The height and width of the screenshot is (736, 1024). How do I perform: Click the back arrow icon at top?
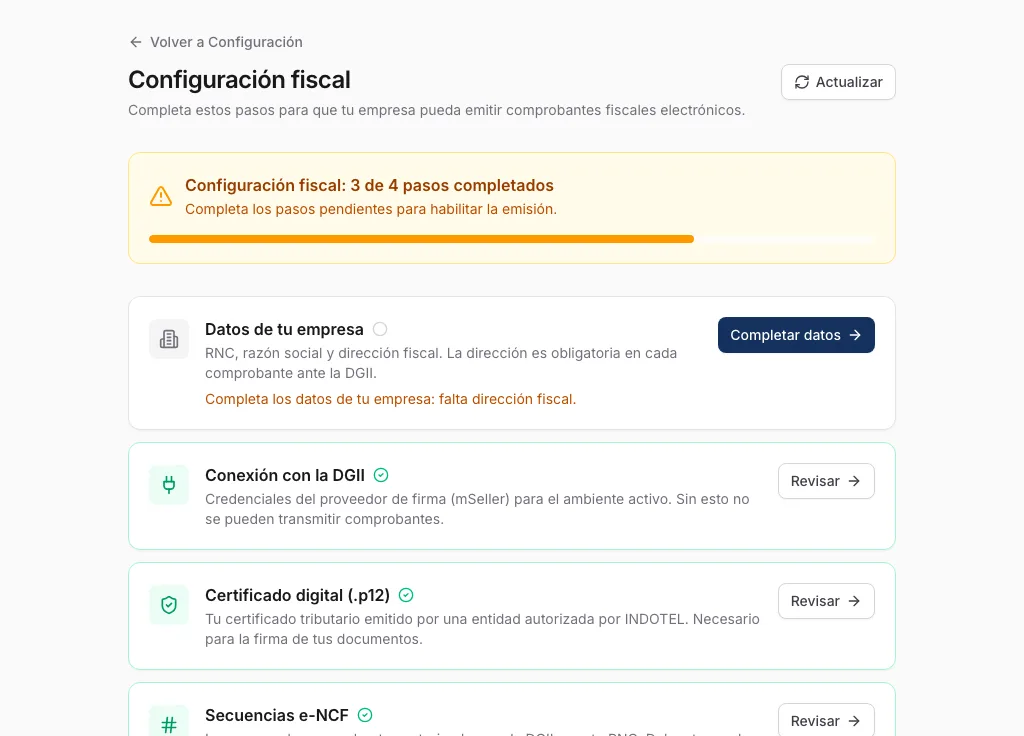click(x=136, y=42)
